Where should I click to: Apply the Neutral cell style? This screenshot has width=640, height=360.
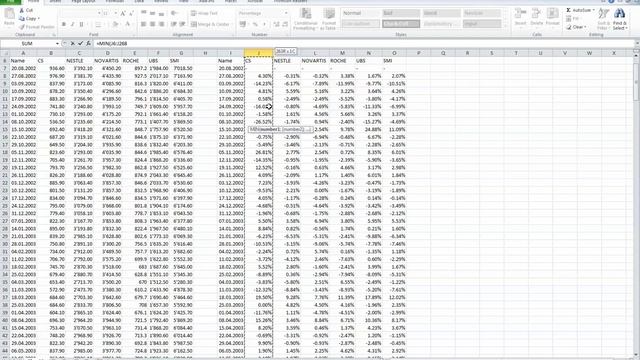coord(481,13)
